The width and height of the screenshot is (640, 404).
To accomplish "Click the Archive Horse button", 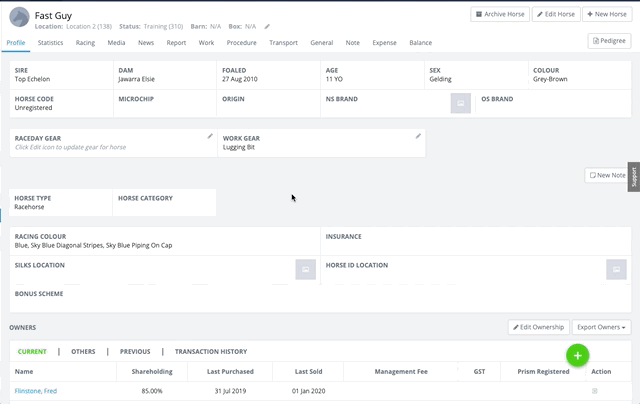I will tap(499, 14).
